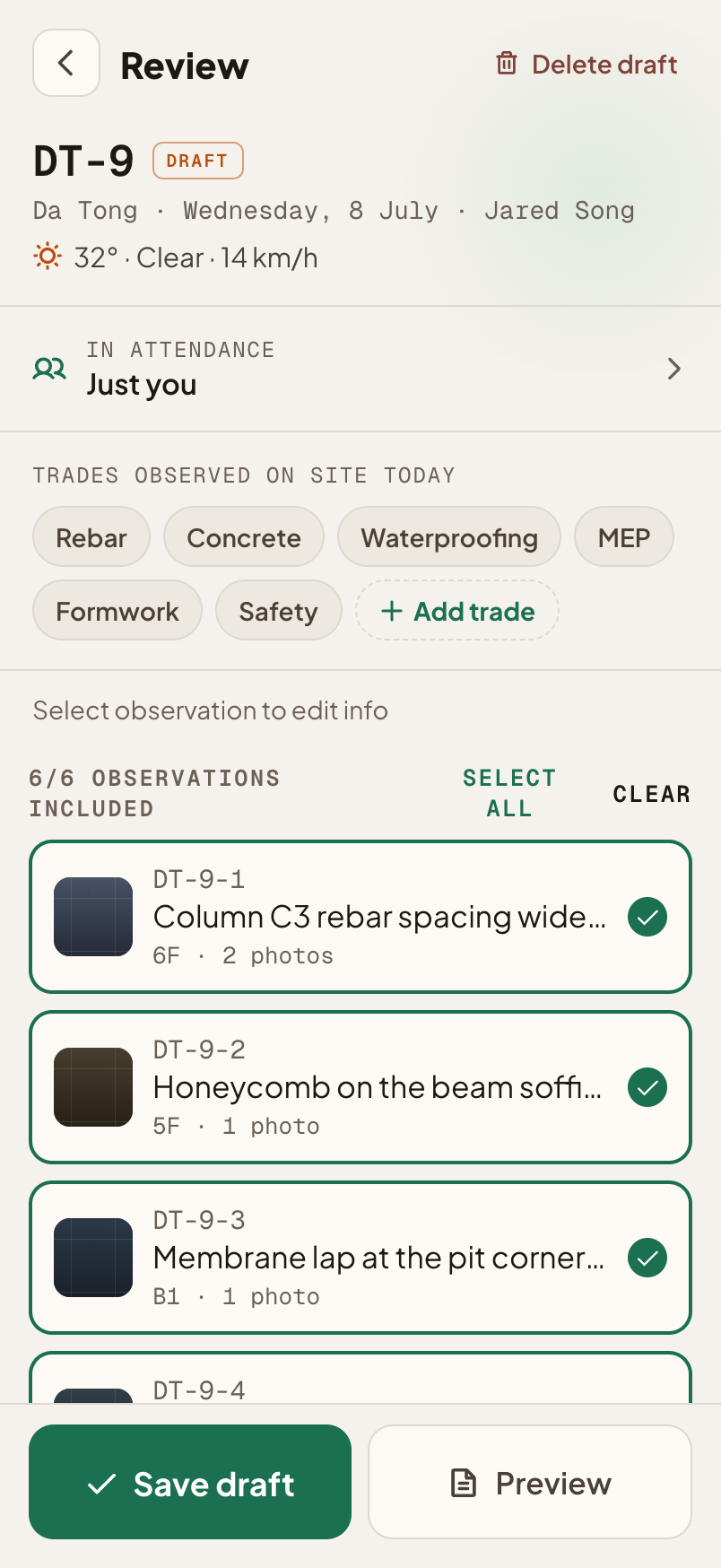Go back using the left arrow button
This screenshot has width=721, height=1568.
coord(66,63)
